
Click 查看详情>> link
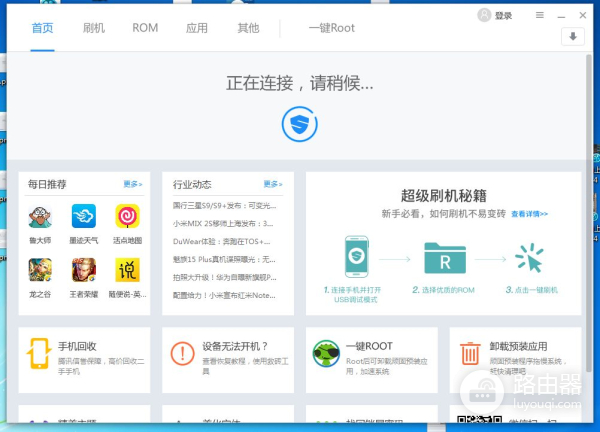tap(530, 214)
